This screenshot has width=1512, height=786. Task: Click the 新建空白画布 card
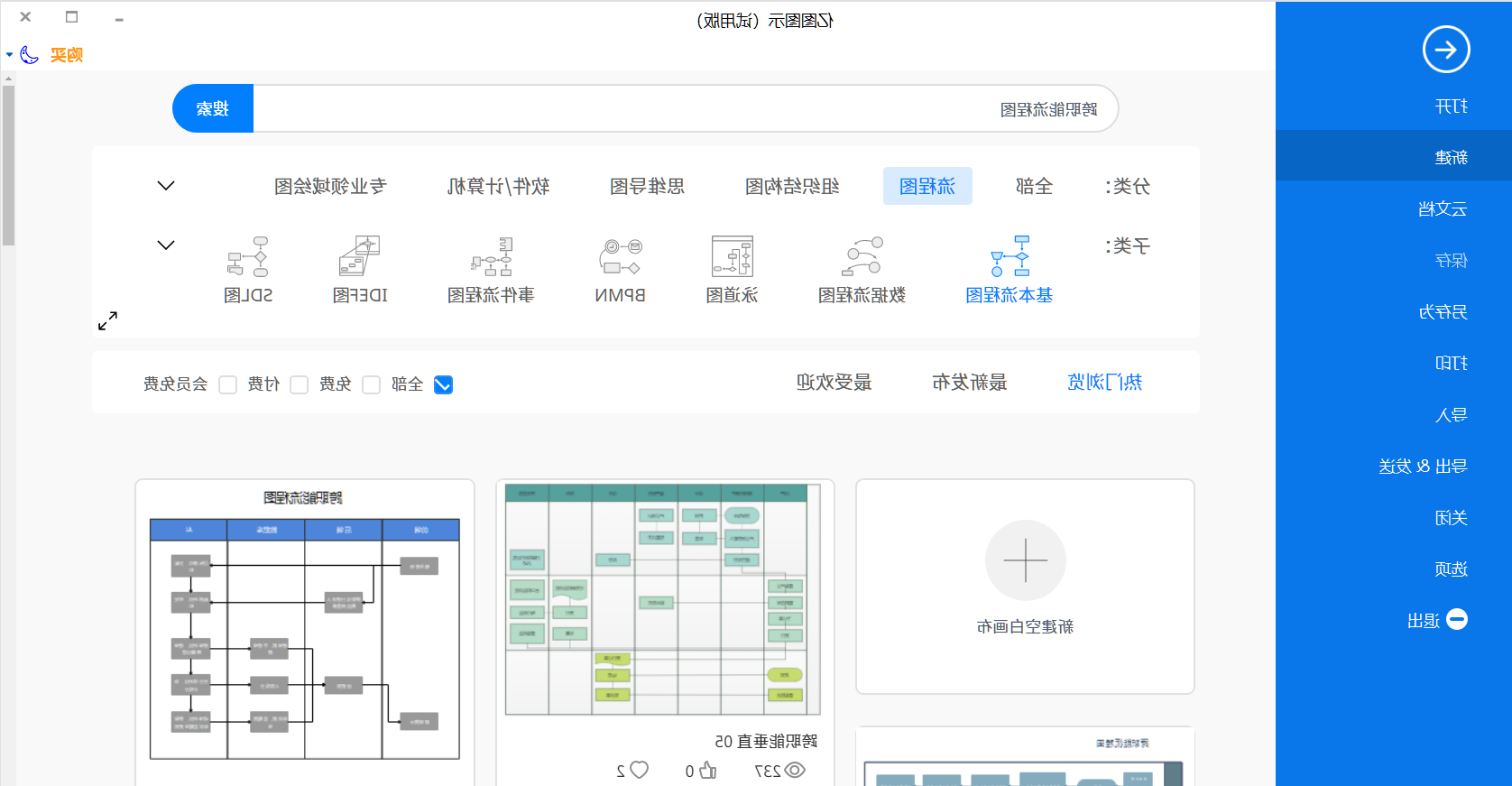(x=1025, y=587)
